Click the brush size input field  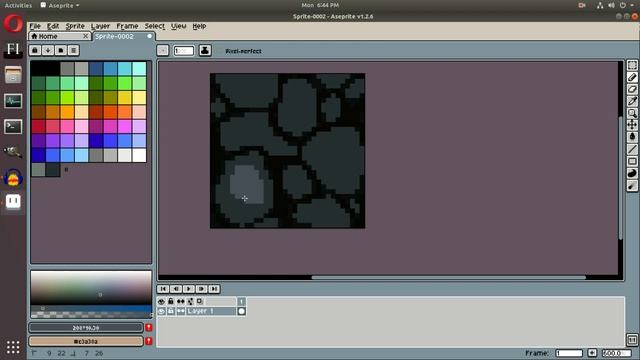(183, 51)
